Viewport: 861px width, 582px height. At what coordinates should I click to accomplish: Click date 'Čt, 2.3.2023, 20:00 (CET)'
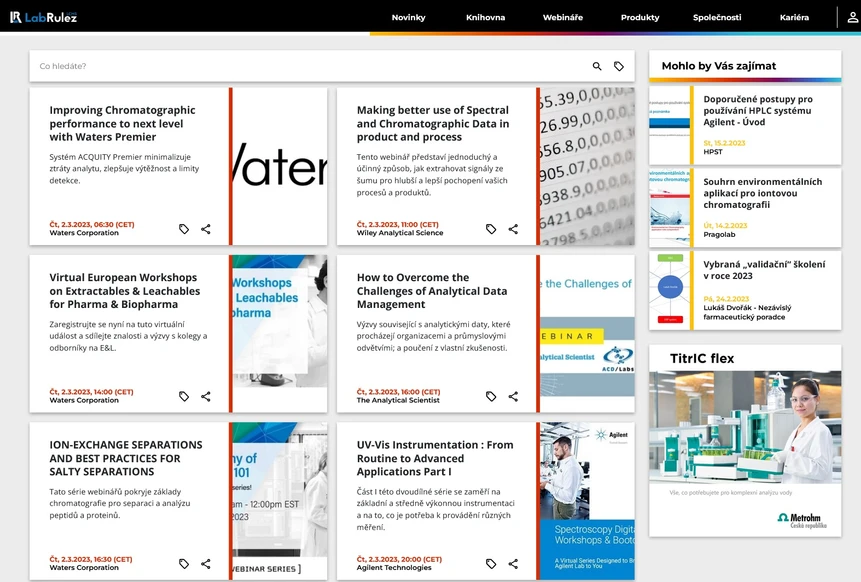399,559
